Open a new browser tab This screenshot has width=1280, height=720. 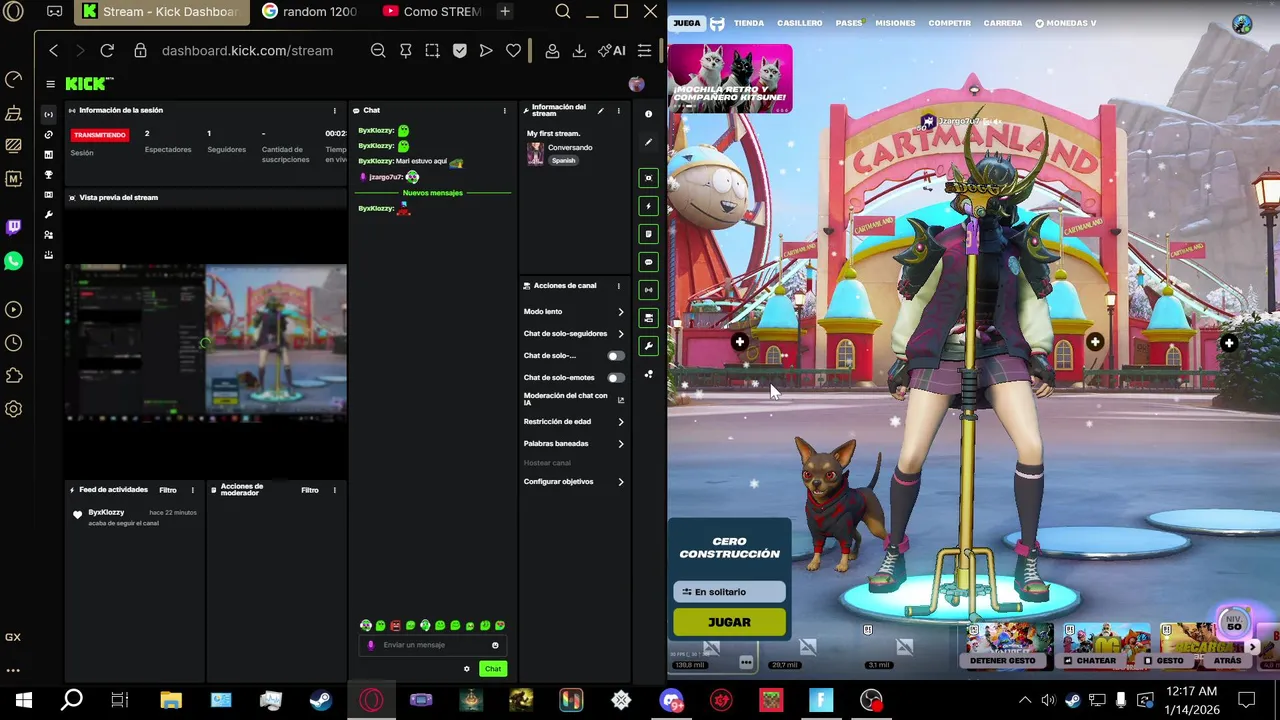point(504,12)
